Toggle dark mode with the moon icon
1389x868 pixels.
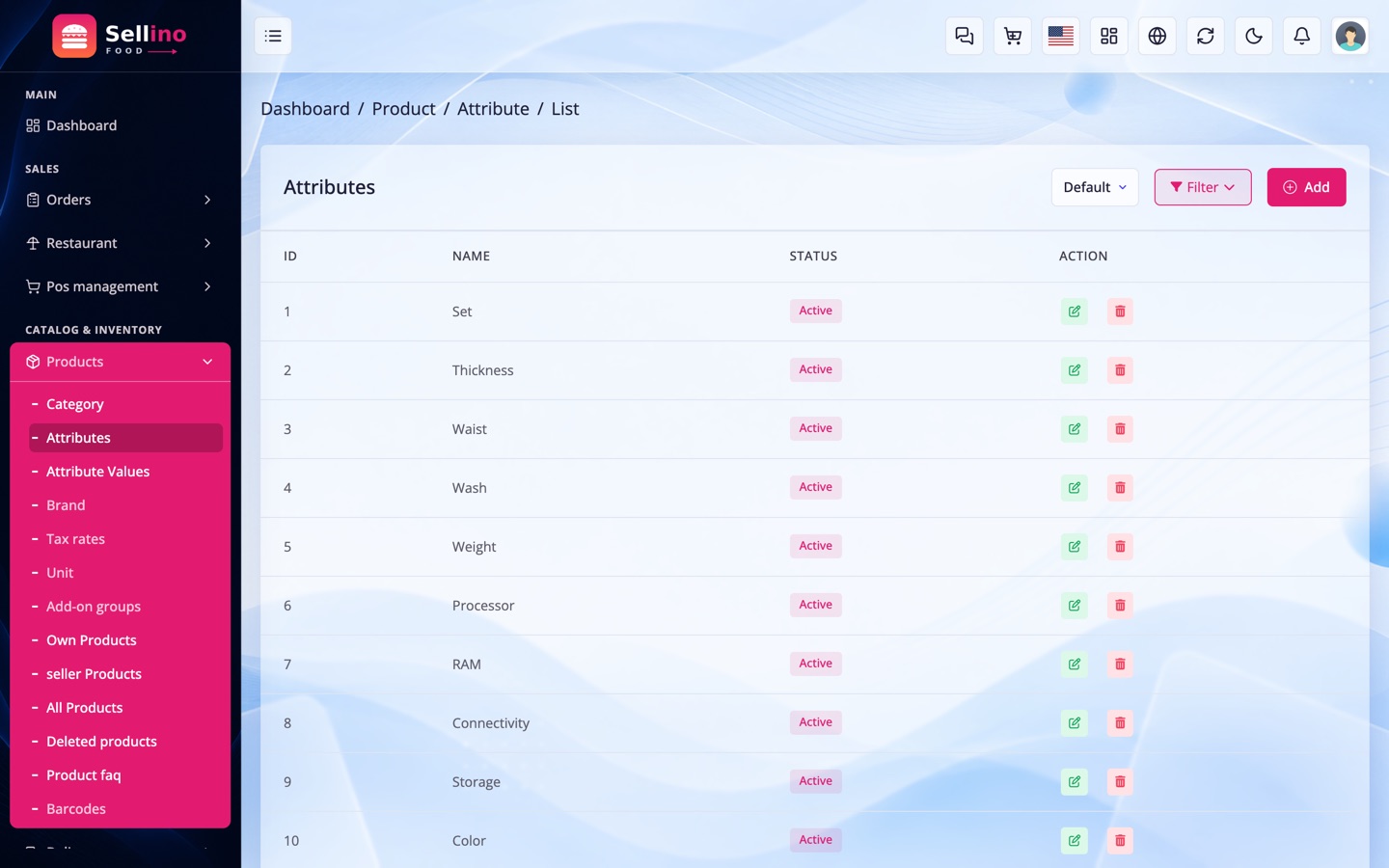pyautogui.click(x=1253, y=37)
